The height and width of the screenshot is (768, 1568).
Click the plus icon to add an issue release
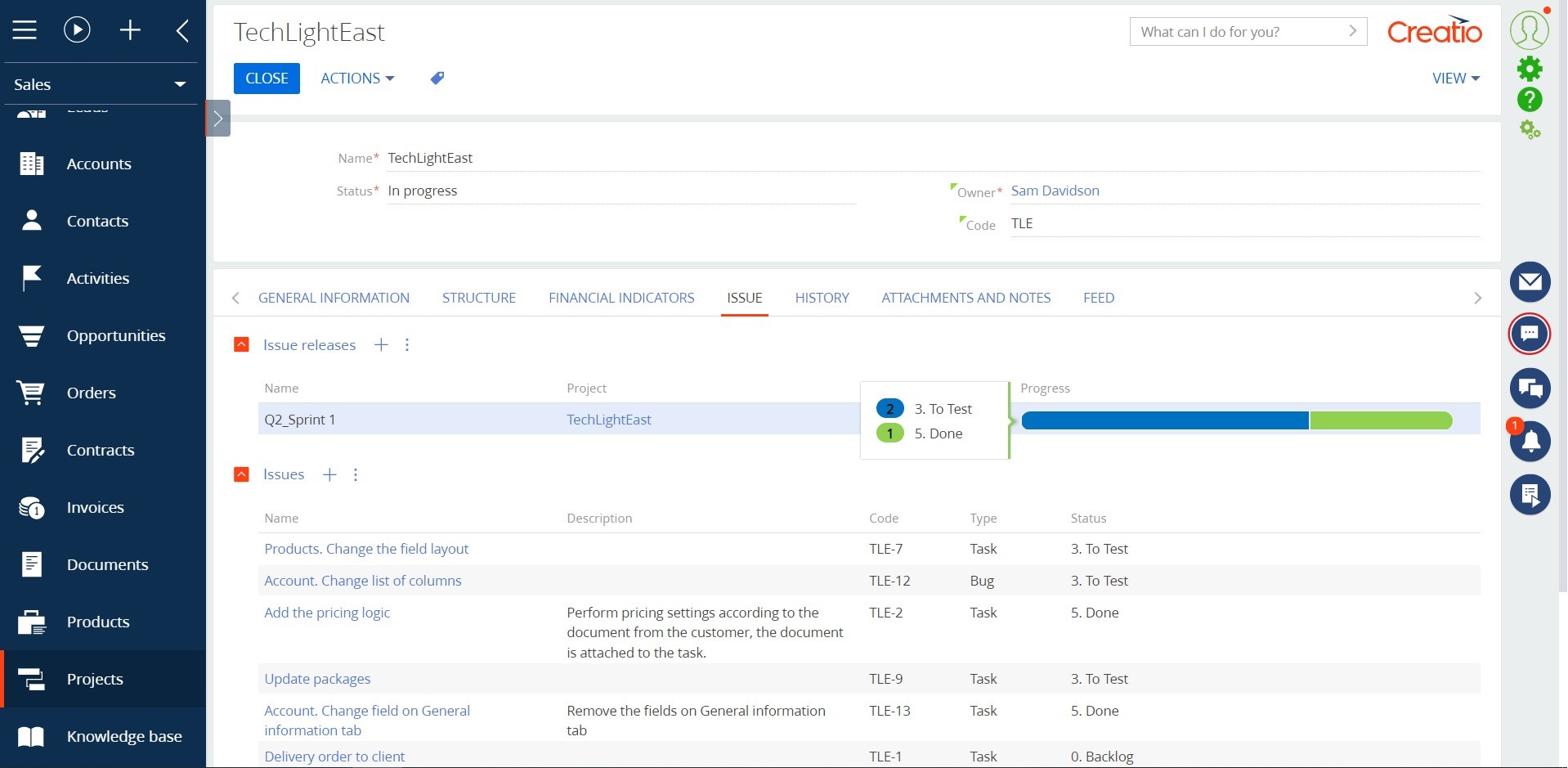click(x=380, y=344)
